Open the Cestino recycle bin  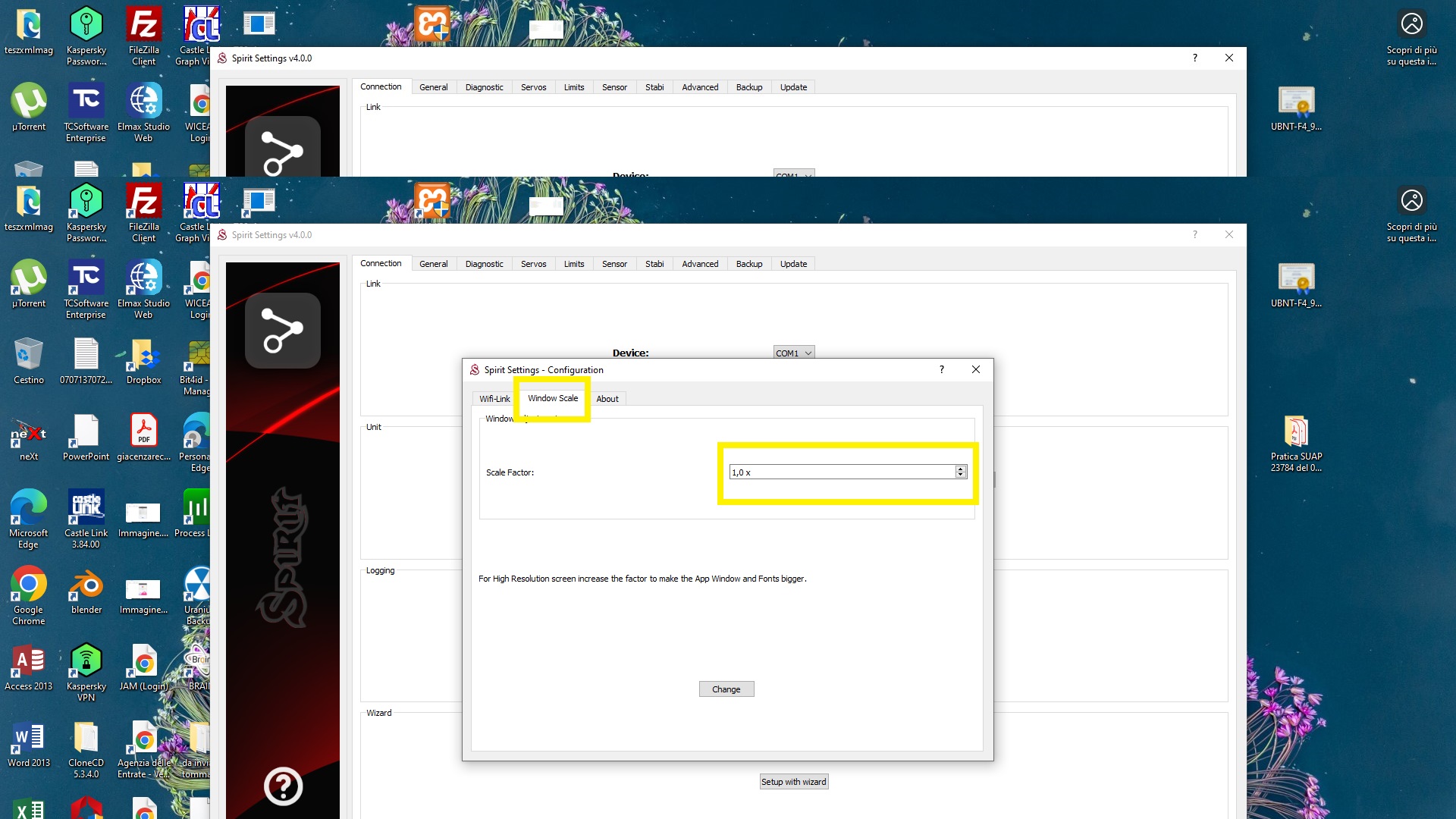[x=29, y=355]
